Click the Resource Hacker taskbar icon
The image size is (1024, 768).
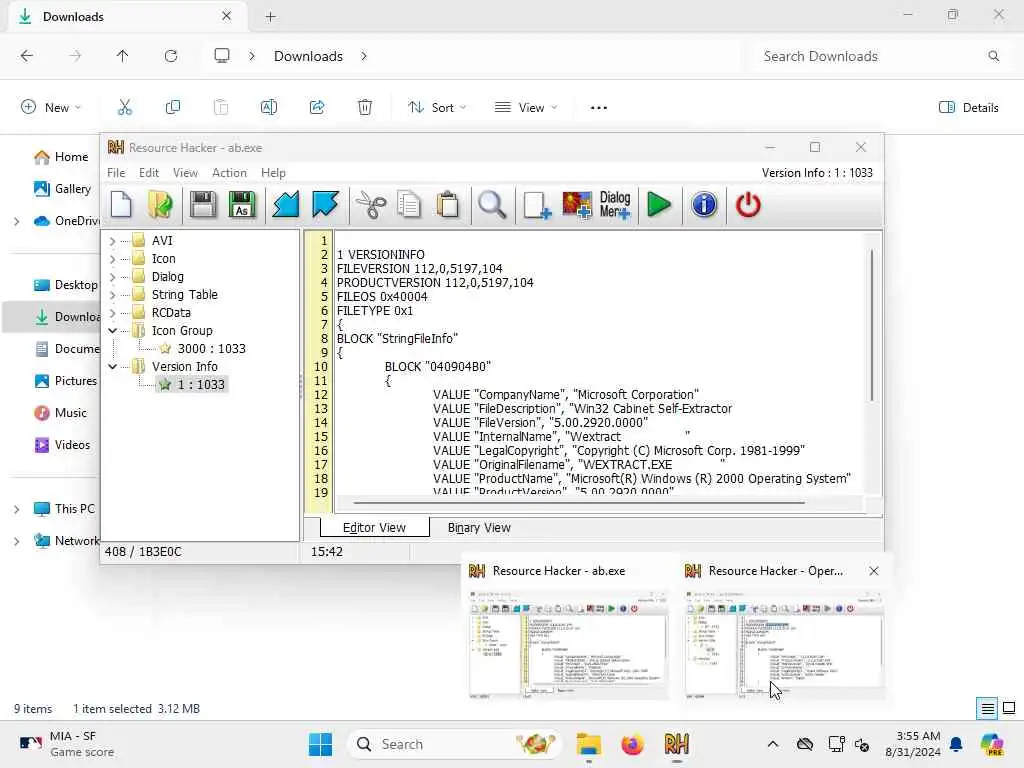coord(677,744)
